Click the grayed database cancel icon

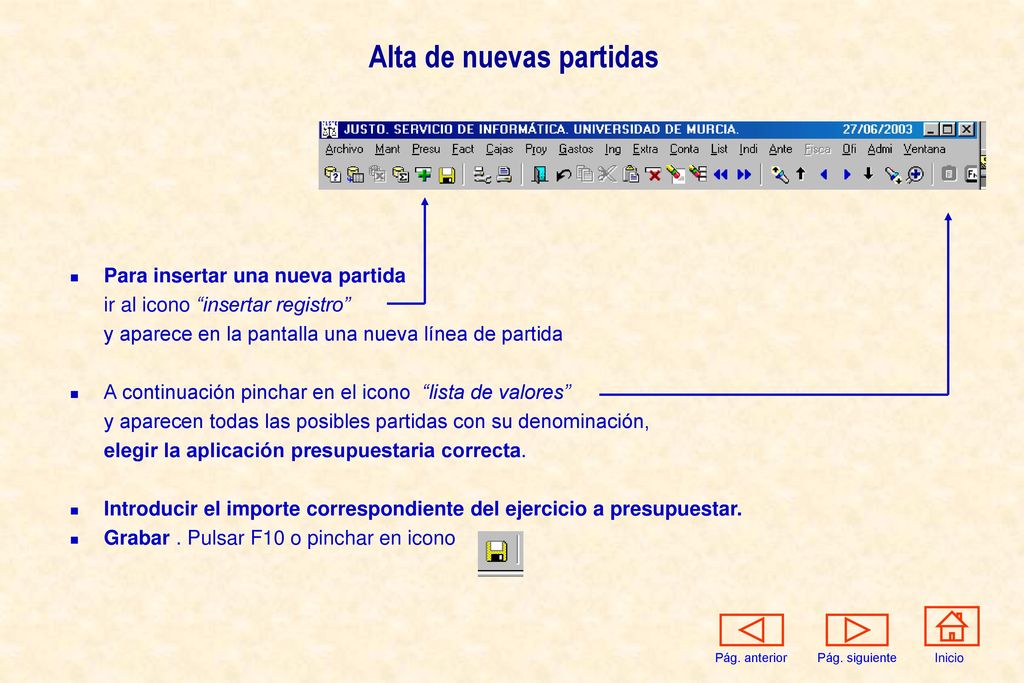(378, 174)
